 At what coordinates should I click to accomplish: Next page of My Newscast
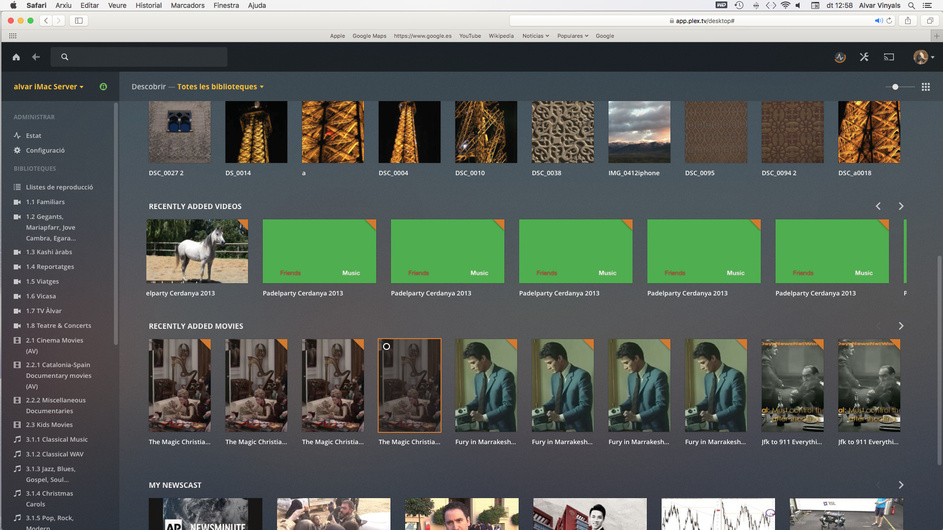pos(900,485)
